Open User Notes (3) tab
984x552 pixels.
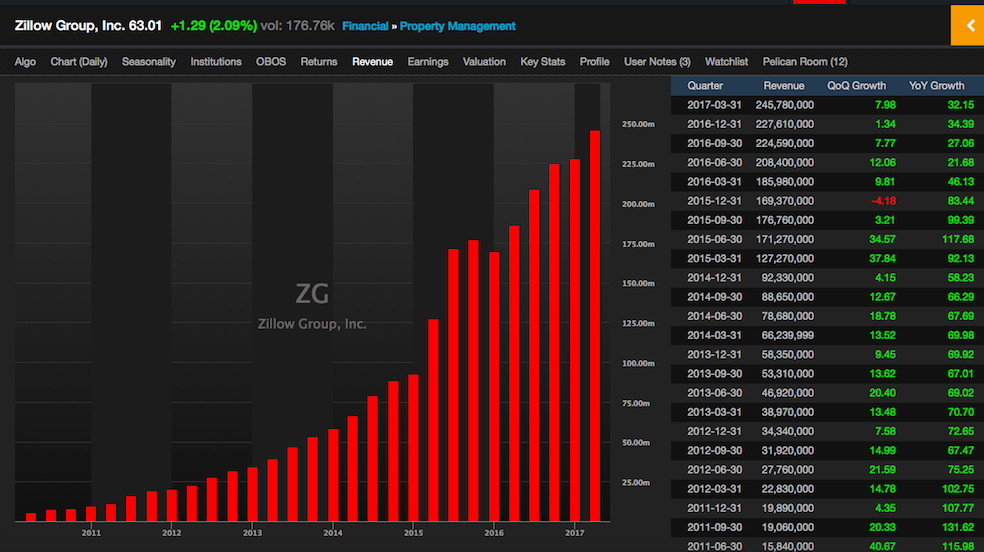pyautogui.click(x=657, y=61)
